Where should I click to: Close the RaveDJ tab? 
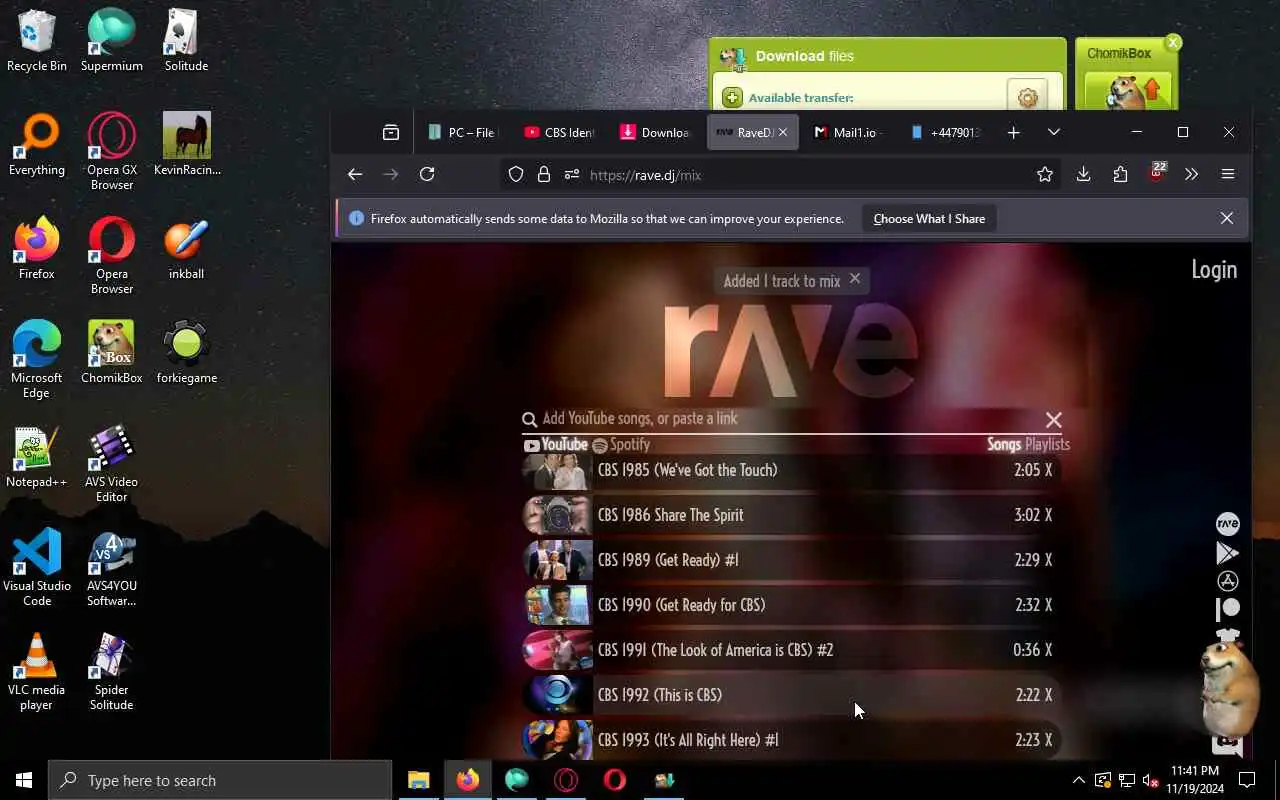[x=783, y=132]
